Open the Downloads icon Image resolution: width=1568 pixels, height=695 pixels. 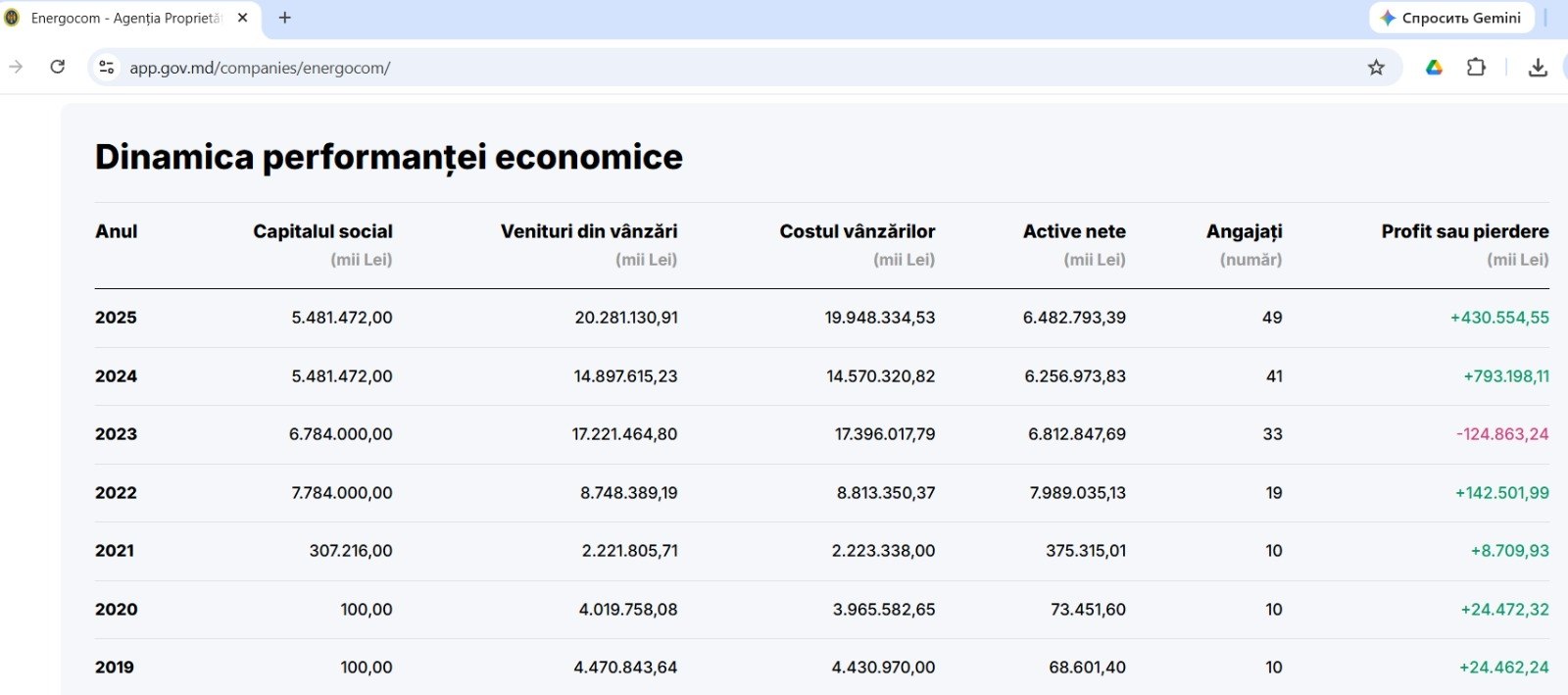click(1538, 68)
